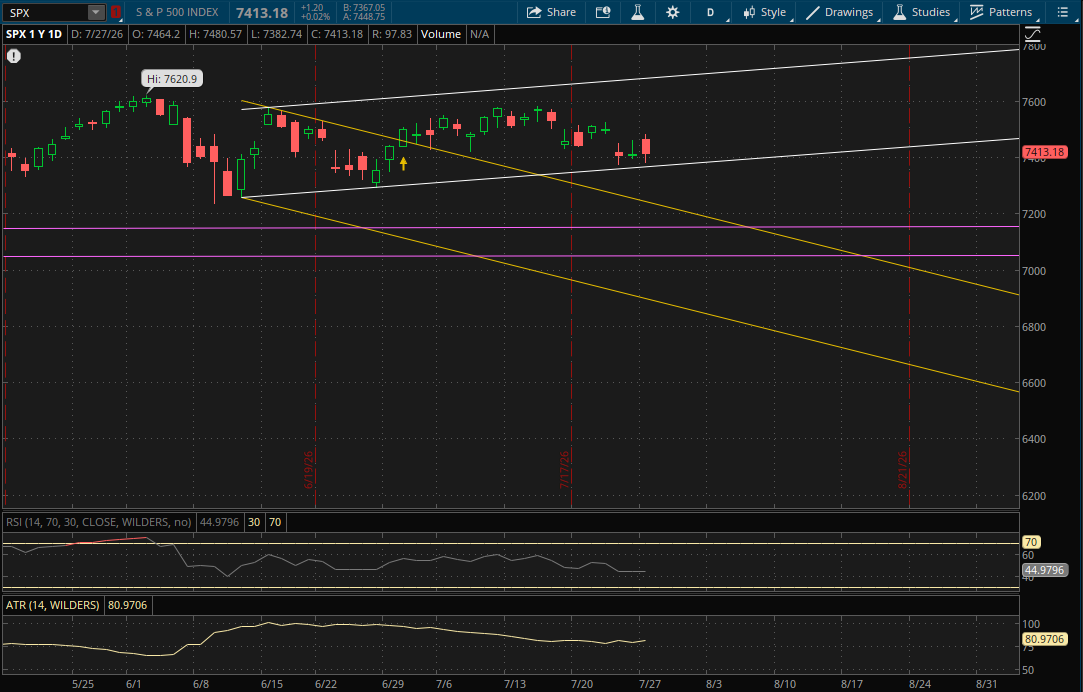The width and height of the screenshot is (1083, 692).
Task: Open the list menu icon at top right
Action: coord(1063,12)
